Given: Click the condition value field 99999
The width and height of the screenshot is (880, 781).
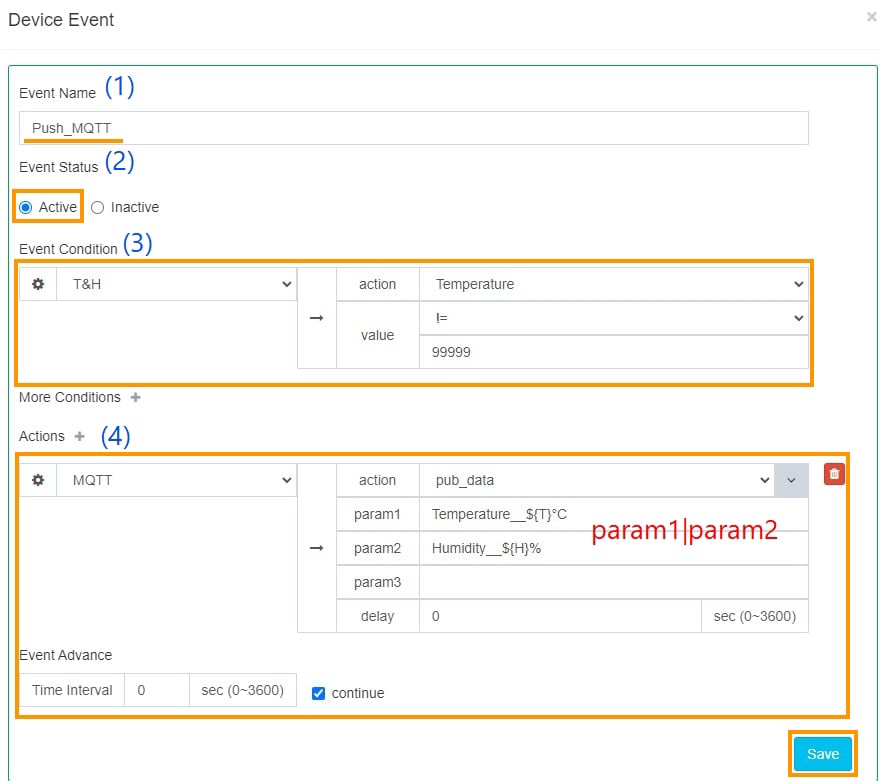Looking at the screenshot, I should (613, 352).
